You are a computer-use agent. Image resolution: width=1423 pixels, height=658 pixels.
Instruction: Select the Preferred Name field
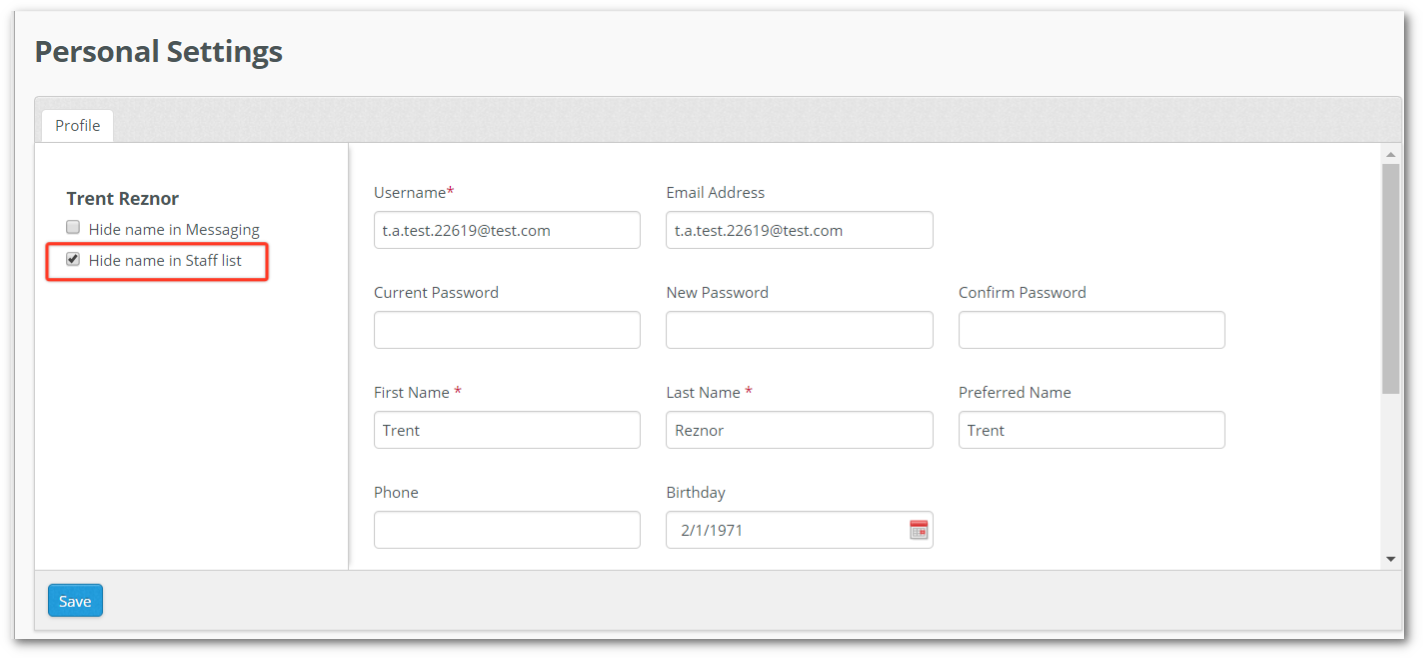pyautogui.click(x=1092, y=430)
